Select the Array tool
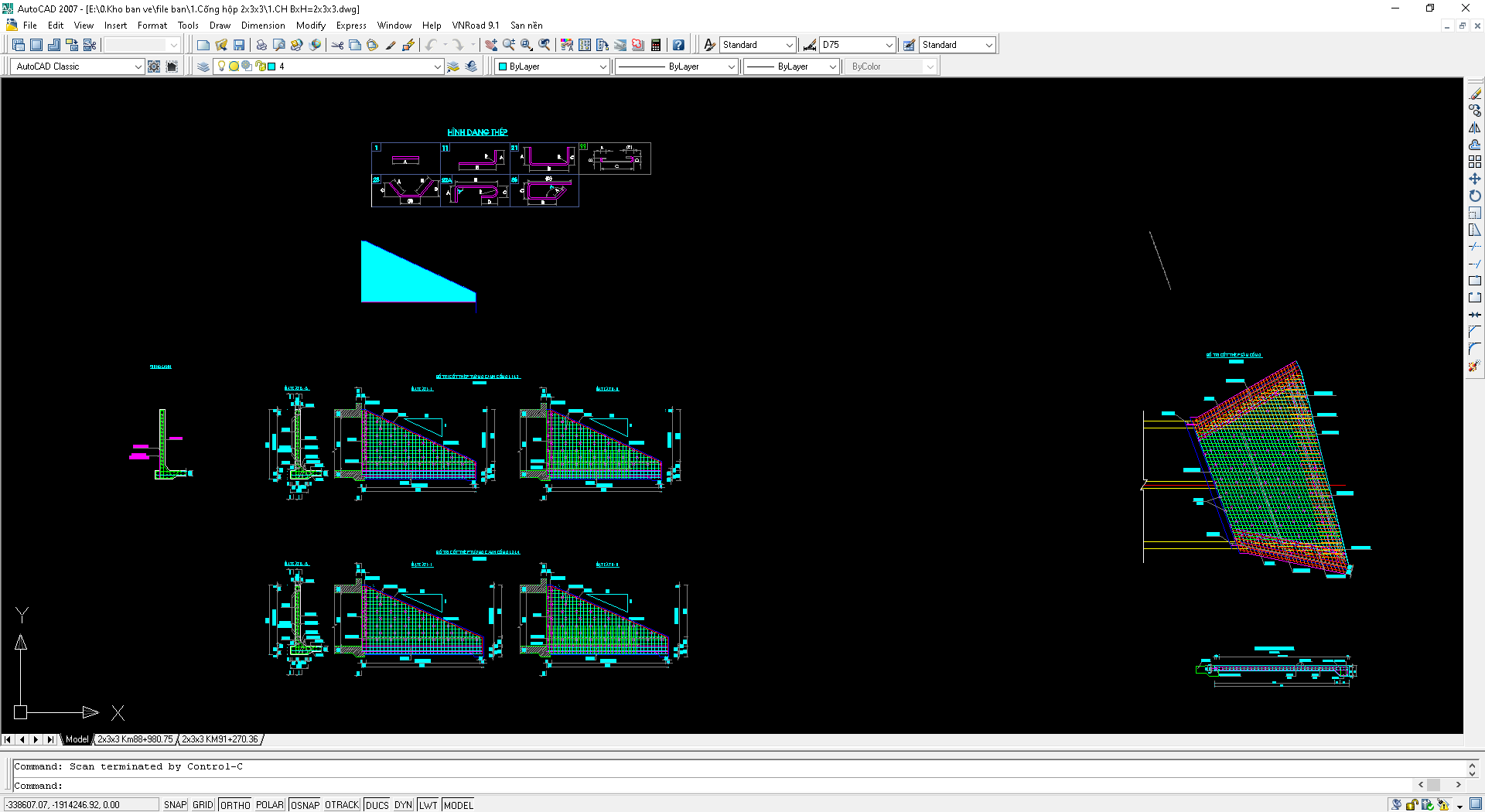 point(1475,162)
